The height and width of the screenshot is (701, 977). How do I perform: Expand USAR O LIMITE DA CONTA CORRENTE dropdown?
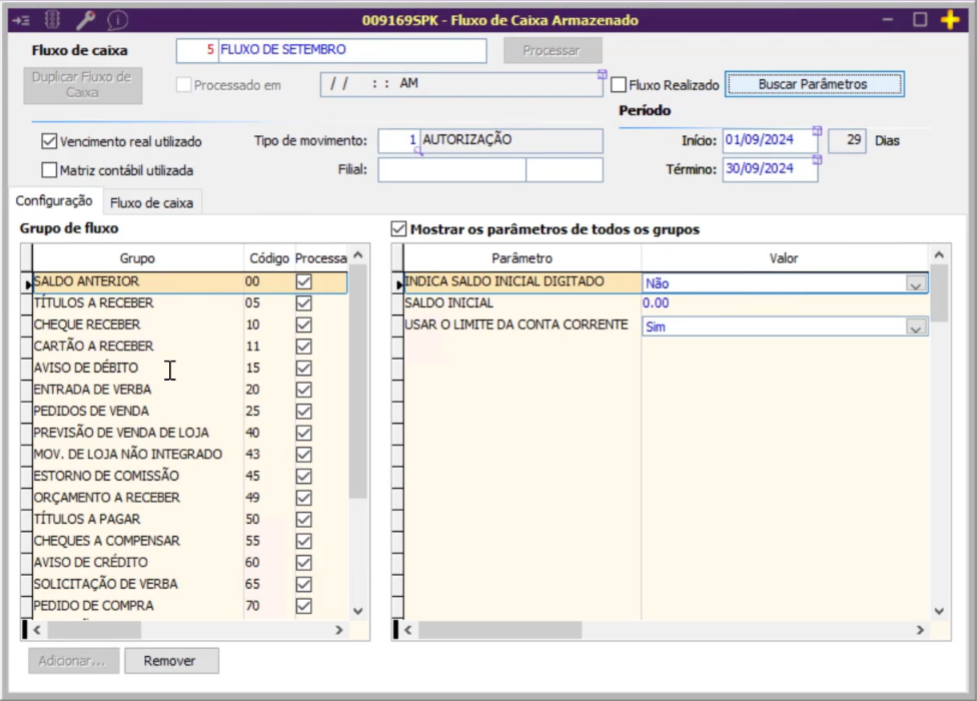tap(915, 326)
